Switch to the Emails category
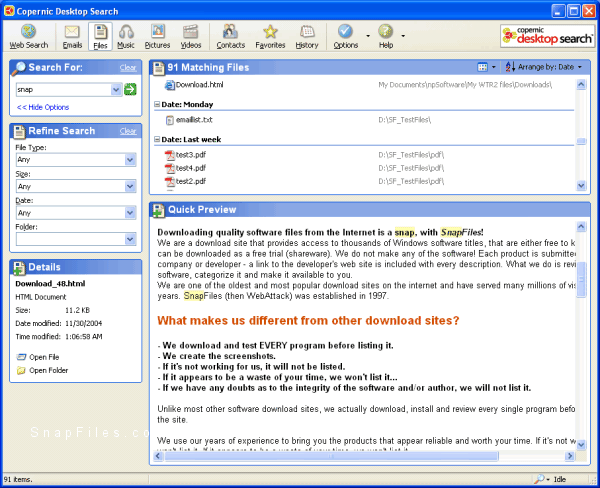 (x=72, y=37)
